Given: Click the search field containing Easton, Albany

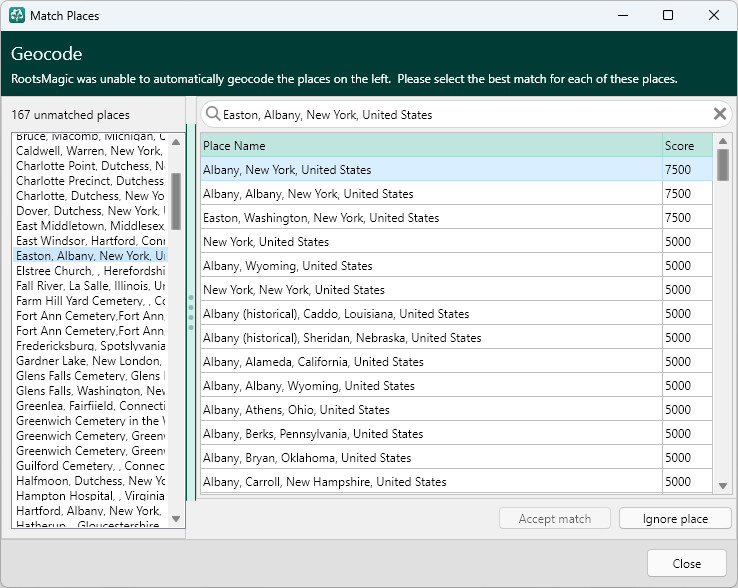Looking at the screenshot, I should [x=466, y=114].
